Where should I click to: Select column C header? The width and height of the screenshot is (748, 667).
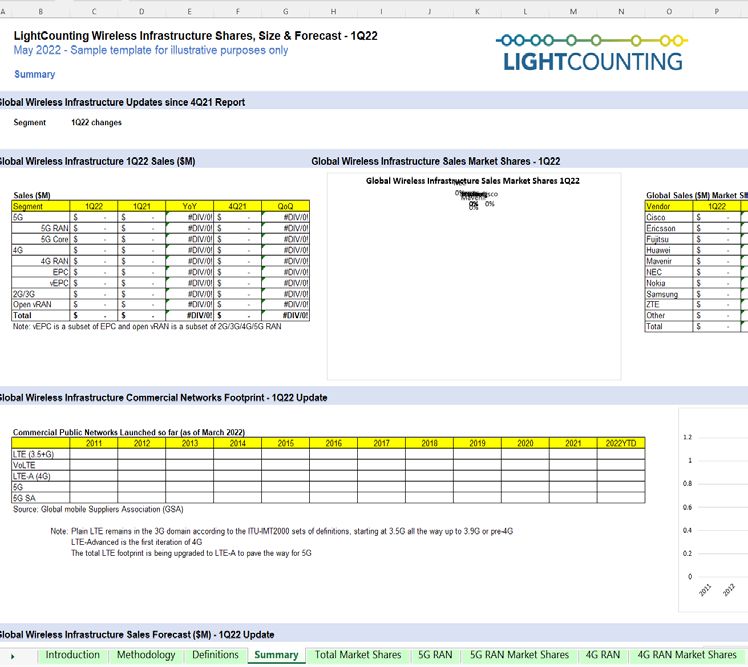[94, 11]
